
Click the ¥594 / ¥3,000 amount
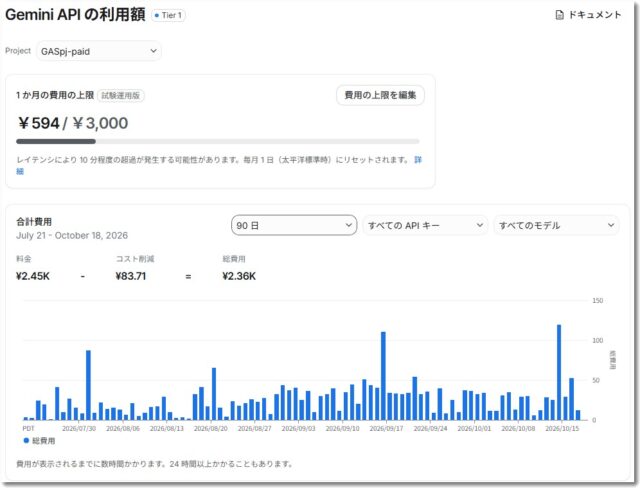[x=73, y=123]
